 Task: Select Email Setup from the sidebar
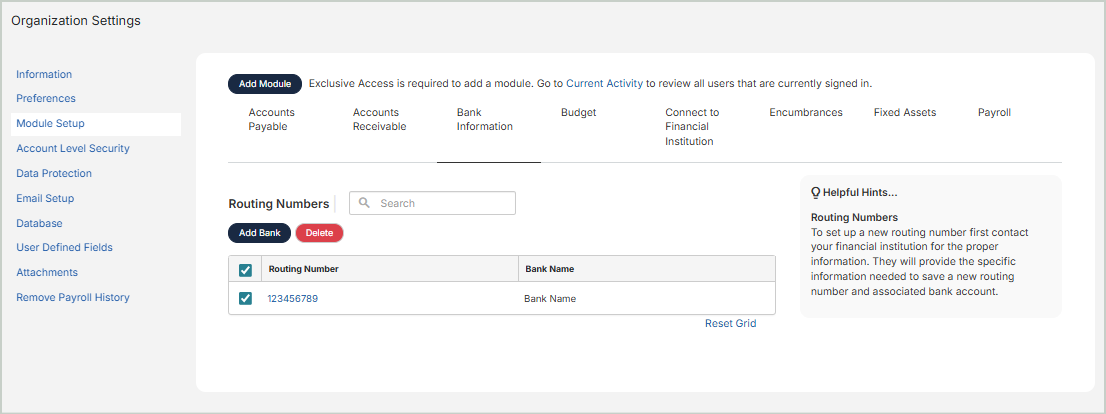pyautogui.click(x=45, y=198)
